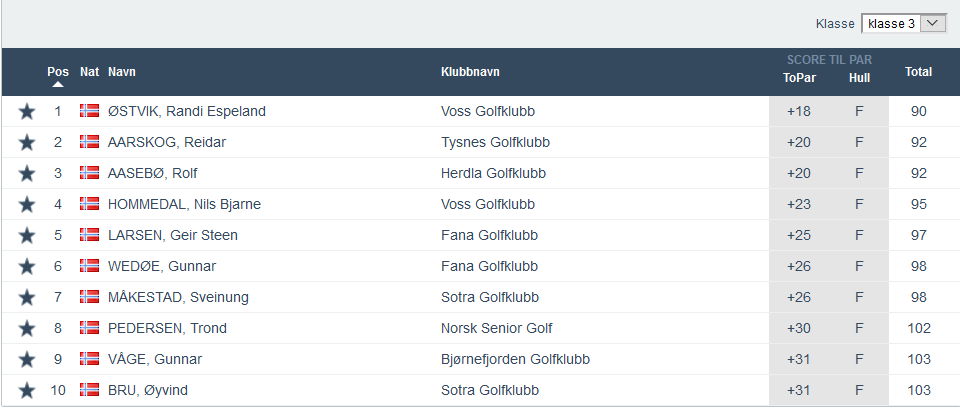The image size is (960, 409).
Task: Mark AASEBØ, Rolf as favorite
Action: 27,173
